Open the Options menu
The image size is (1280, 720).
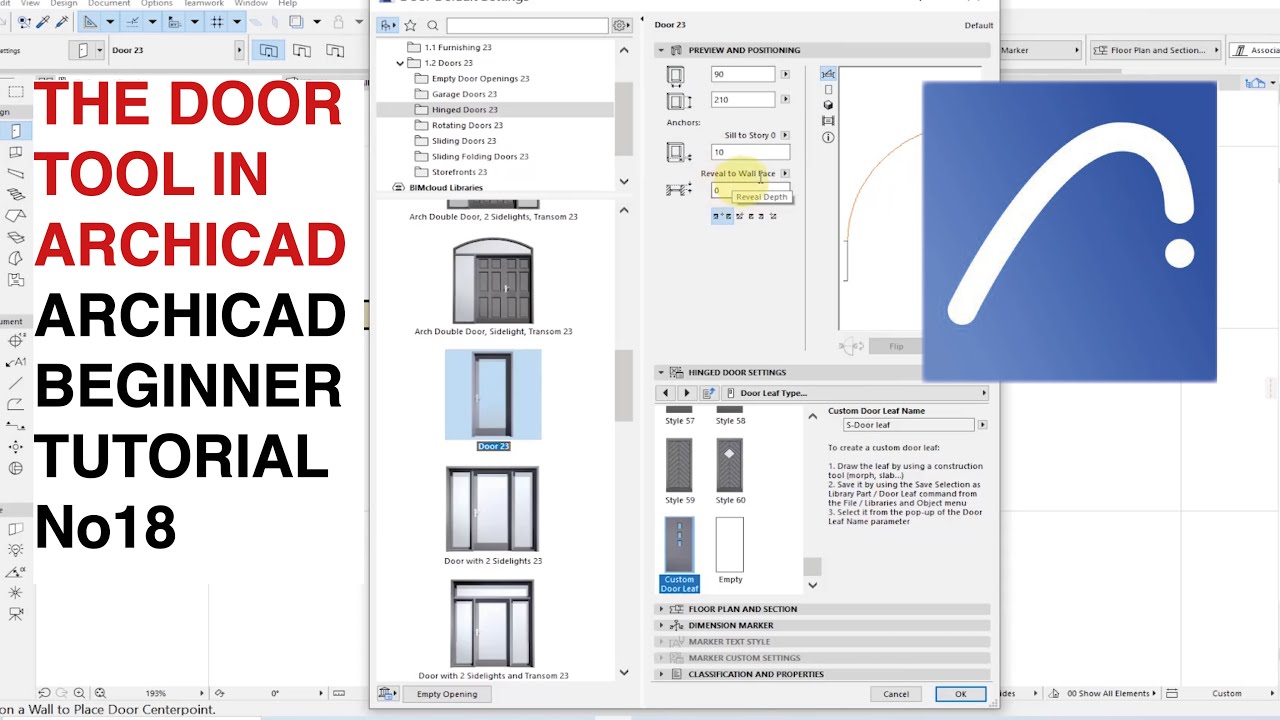tap(157, 4)
